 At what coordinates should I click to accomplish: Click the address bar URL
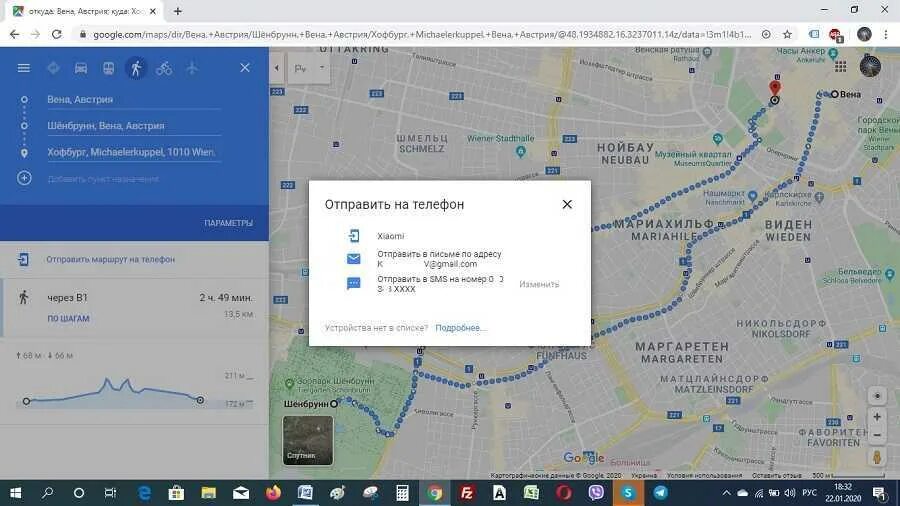point(422,34)
